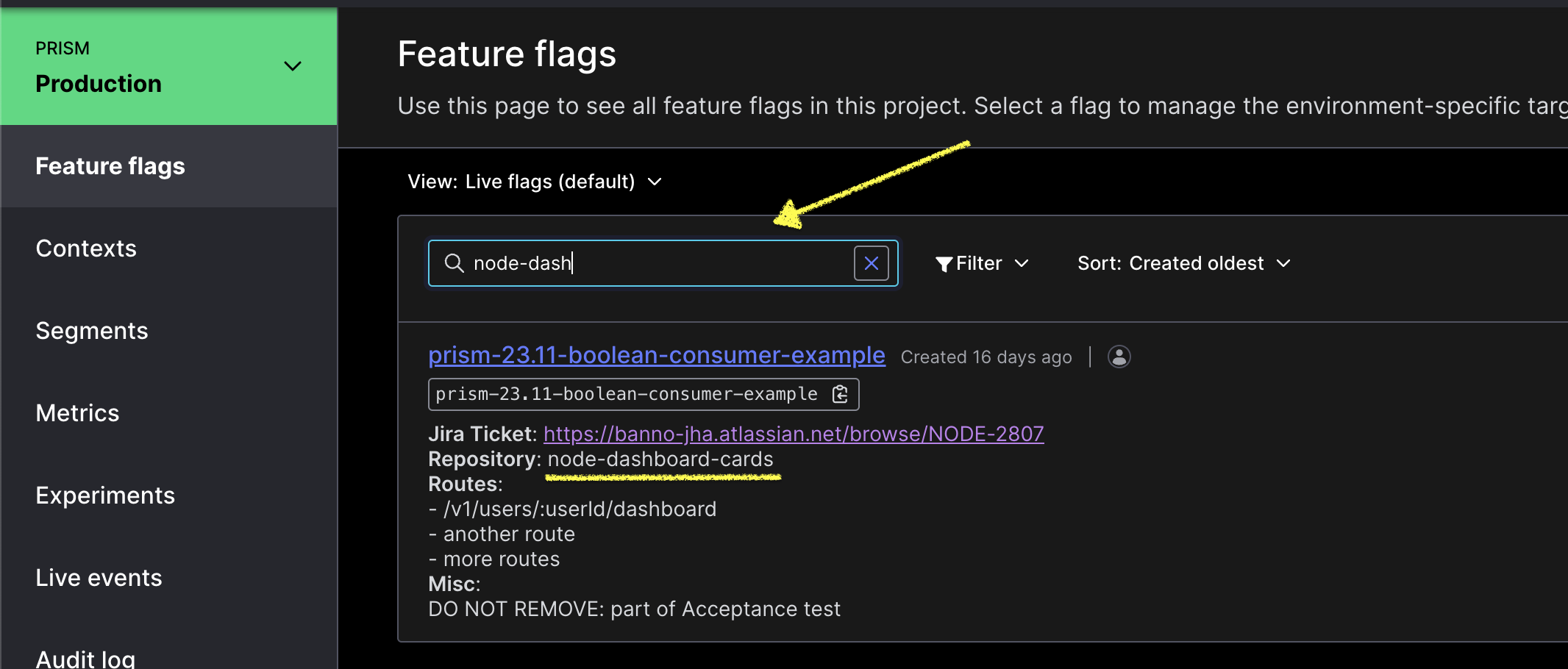
Task: Show Live events page
Action: pyautogui.click(x=99, y=578)
